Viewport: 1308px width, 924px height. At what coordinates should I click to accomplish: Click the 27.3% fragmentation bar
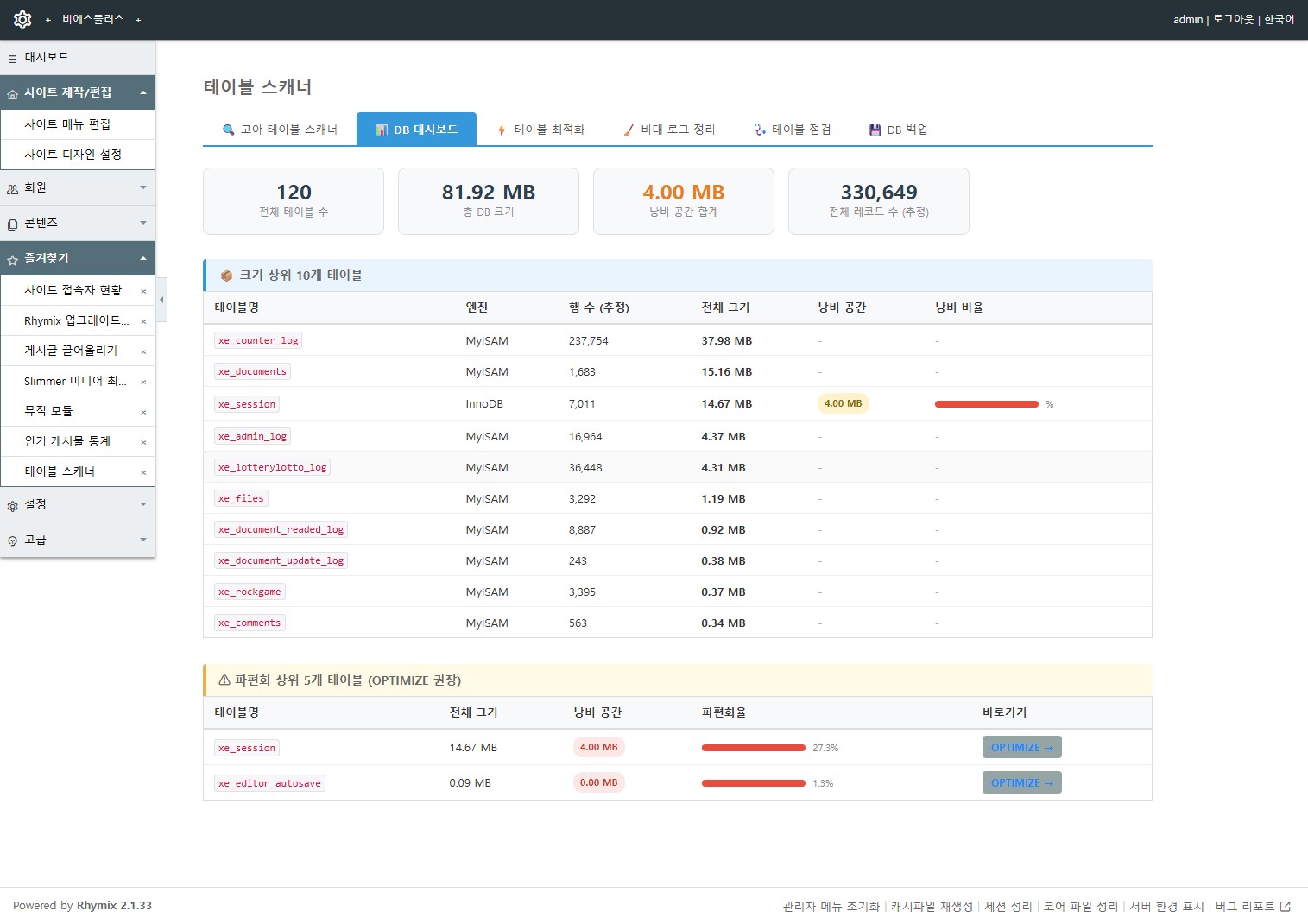[x=754, y=748]
